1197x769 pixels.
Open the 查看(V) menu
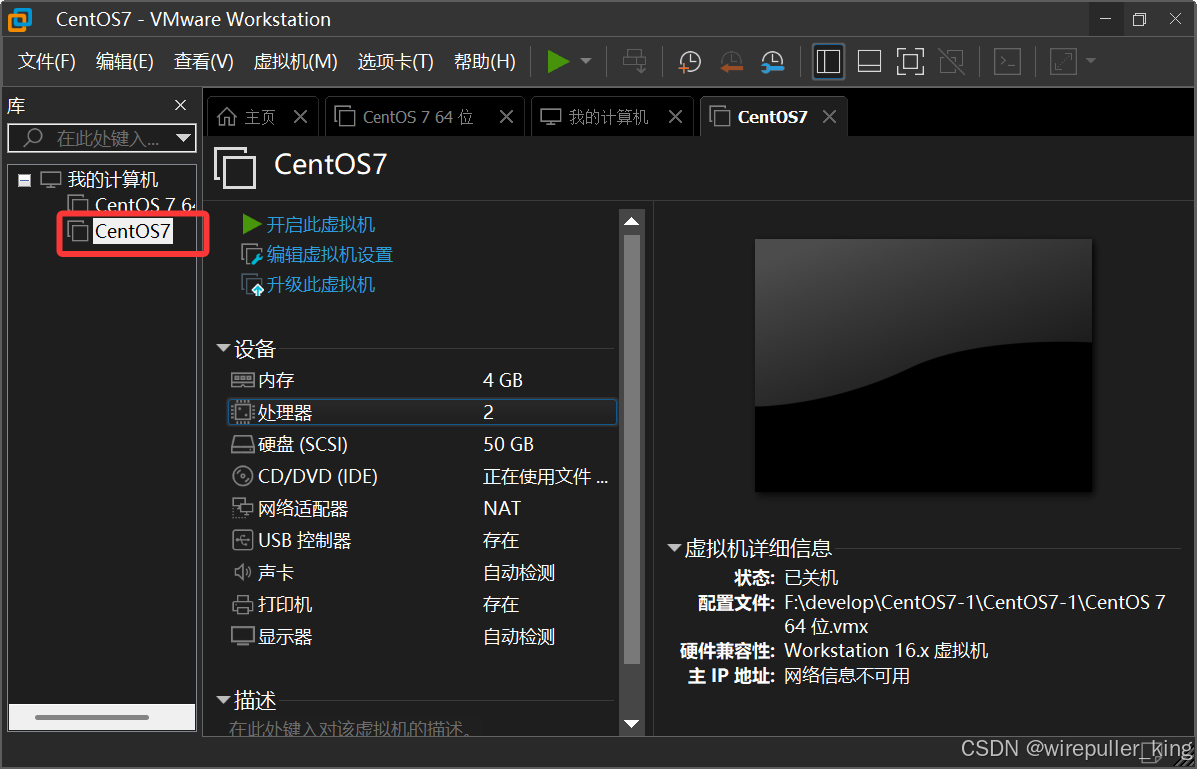coord(203,61)
